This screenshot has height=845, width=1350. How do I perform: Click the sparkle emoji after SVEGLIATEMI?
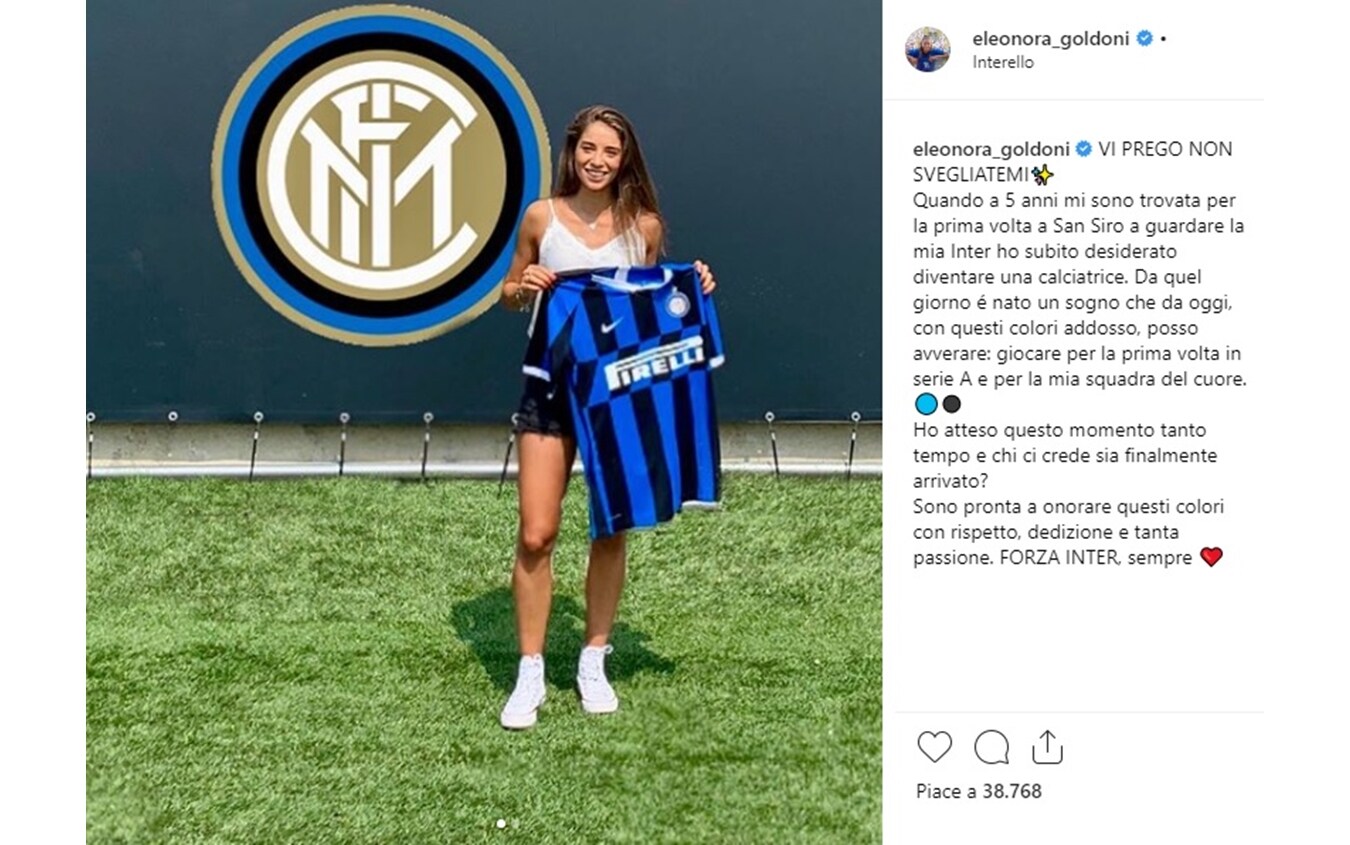[1043, 176]
